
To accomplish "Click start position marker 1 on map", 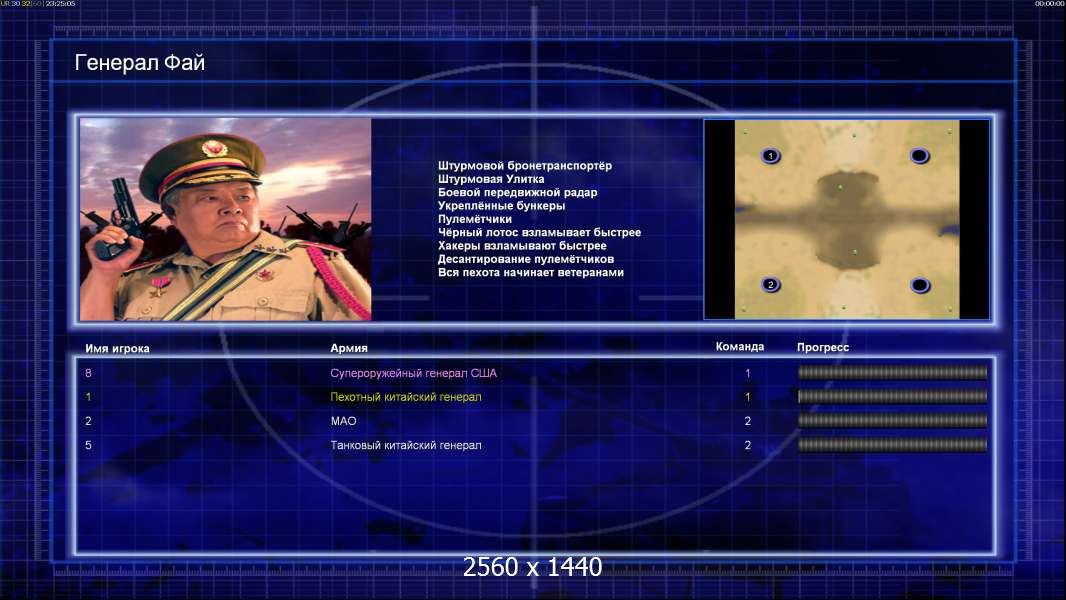I will pos(770,156).
